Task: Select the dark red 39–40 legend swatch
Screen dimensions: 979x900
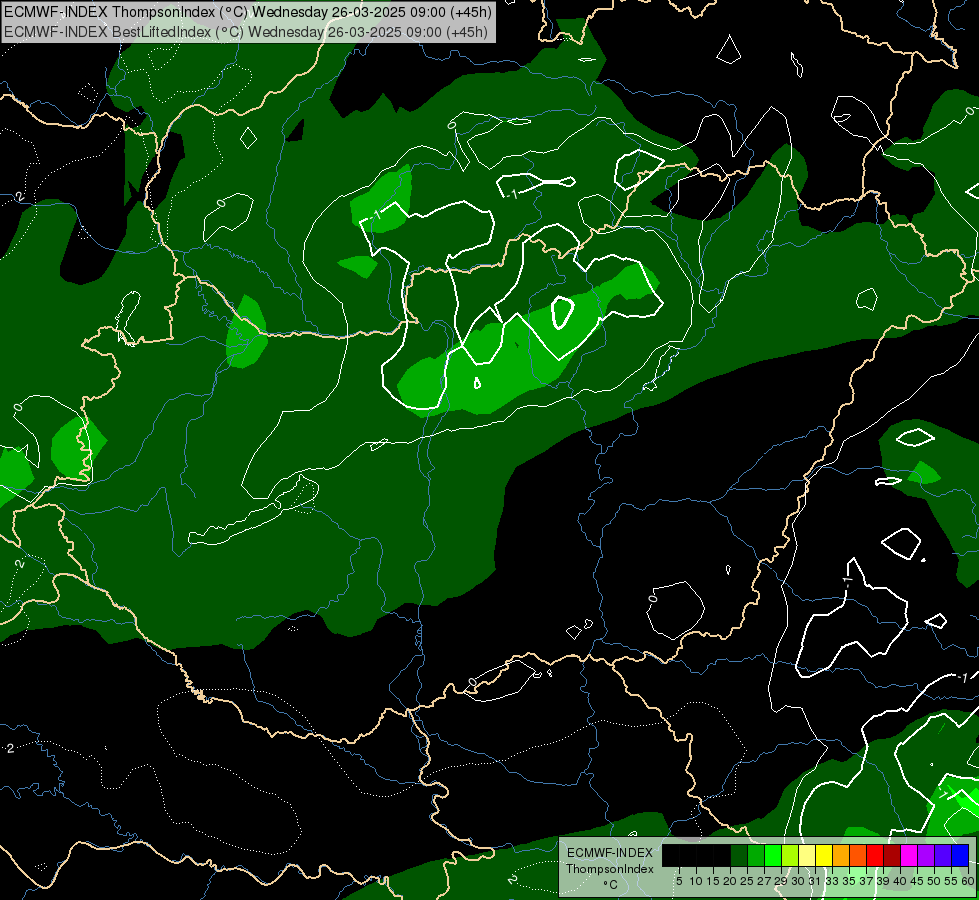Action: pyautogui.click(x=892, y=855)
